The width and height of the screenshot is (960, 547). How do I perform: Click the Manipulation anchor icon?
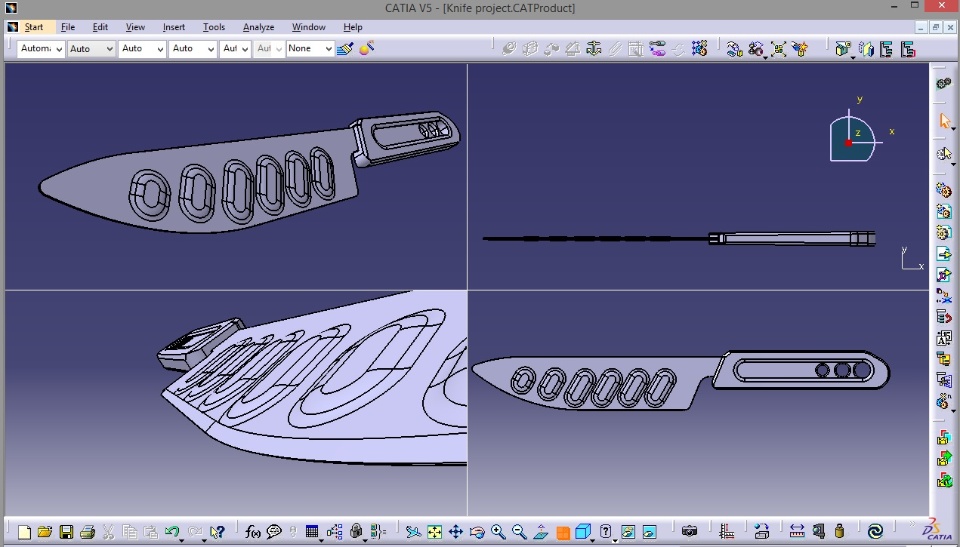[594, 48]
